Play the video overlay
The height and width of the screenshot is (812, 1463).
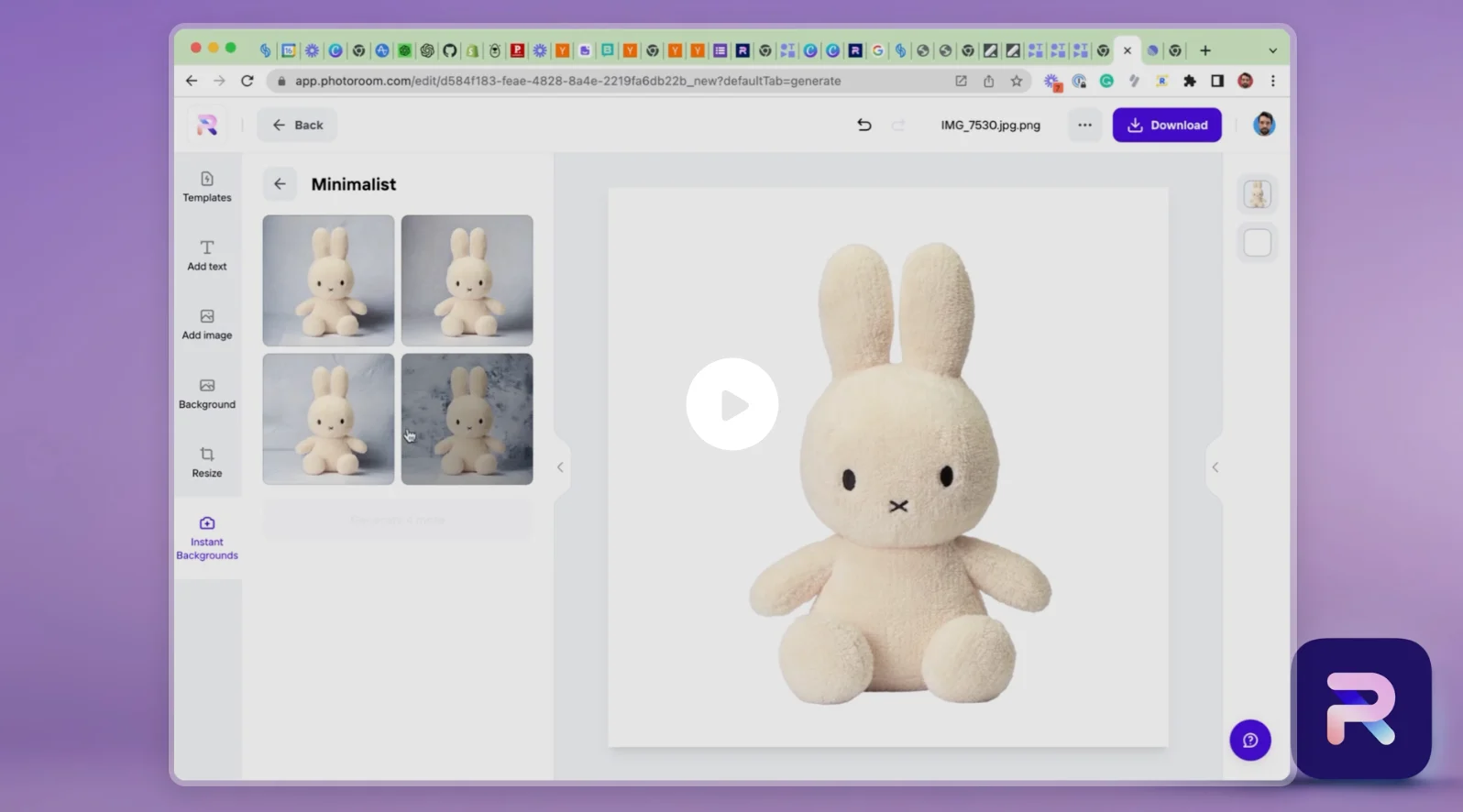click(x=731, y=404)
